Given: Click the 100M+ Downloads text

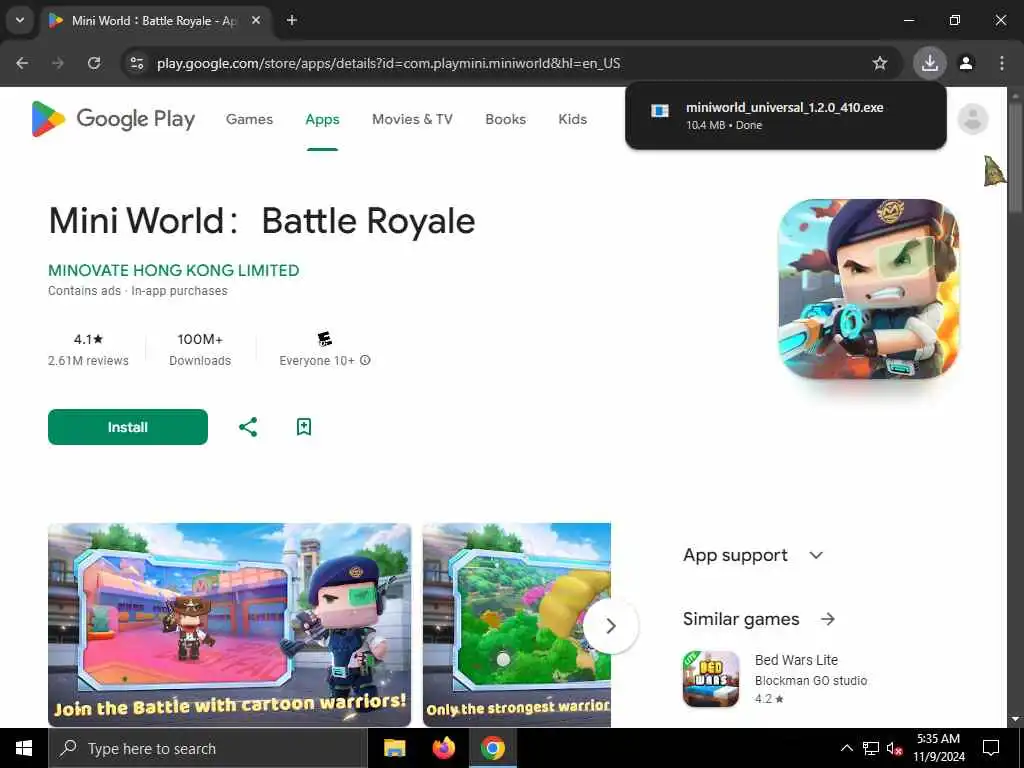Looking at the screenshot, I should click(200, 349).
